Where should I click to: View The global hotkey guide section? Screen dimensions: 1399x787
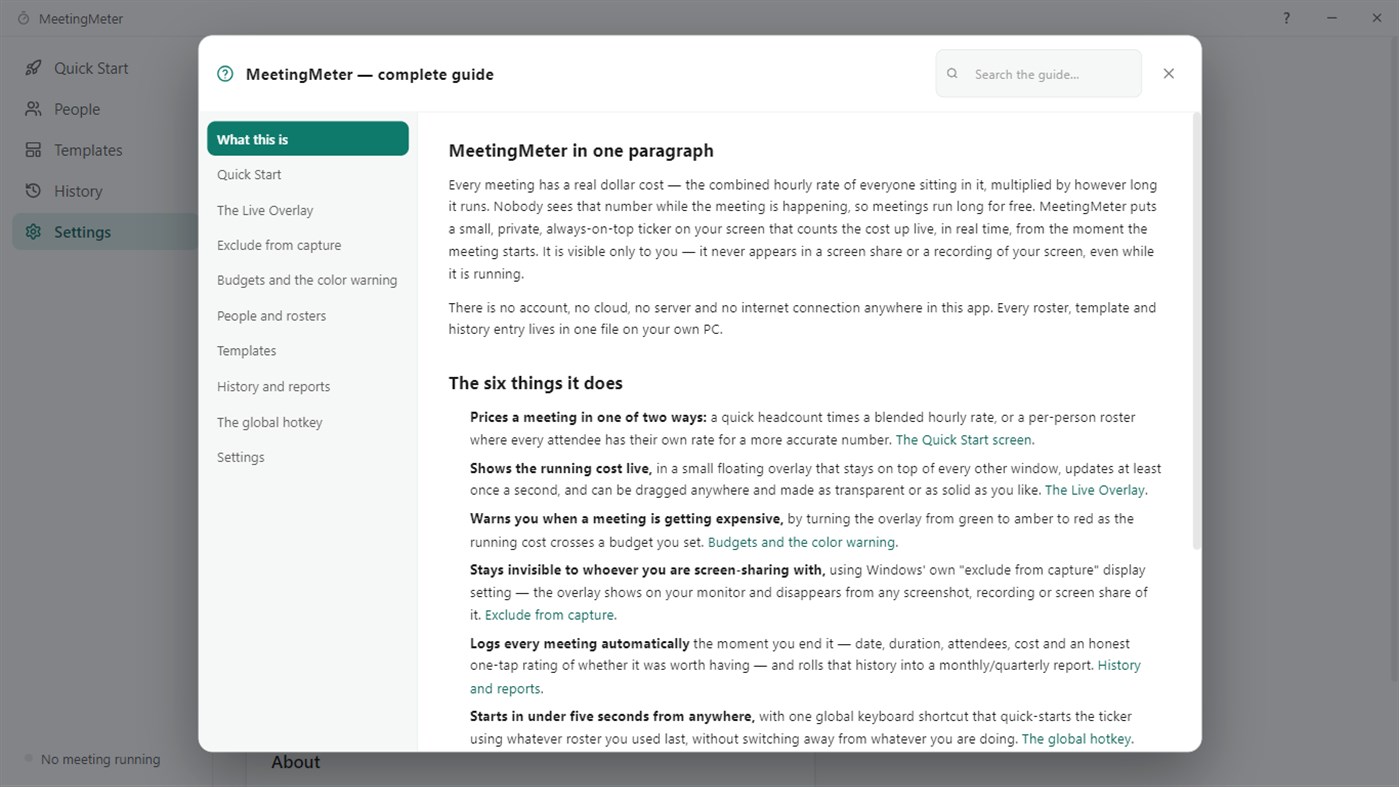(308, 422)
